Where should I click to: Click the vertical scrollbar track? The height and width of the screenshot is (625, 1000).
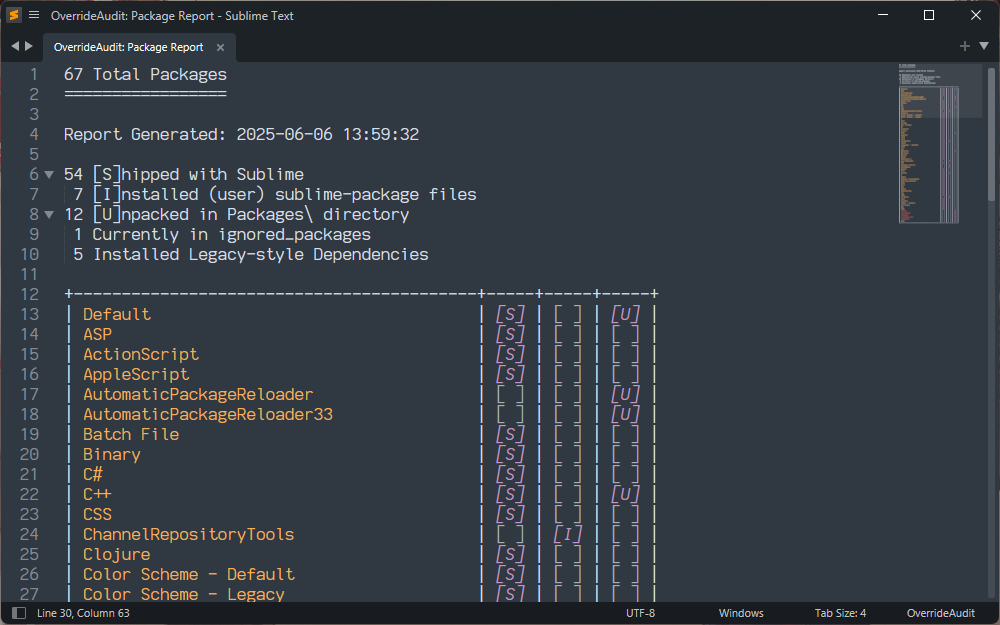993,400
